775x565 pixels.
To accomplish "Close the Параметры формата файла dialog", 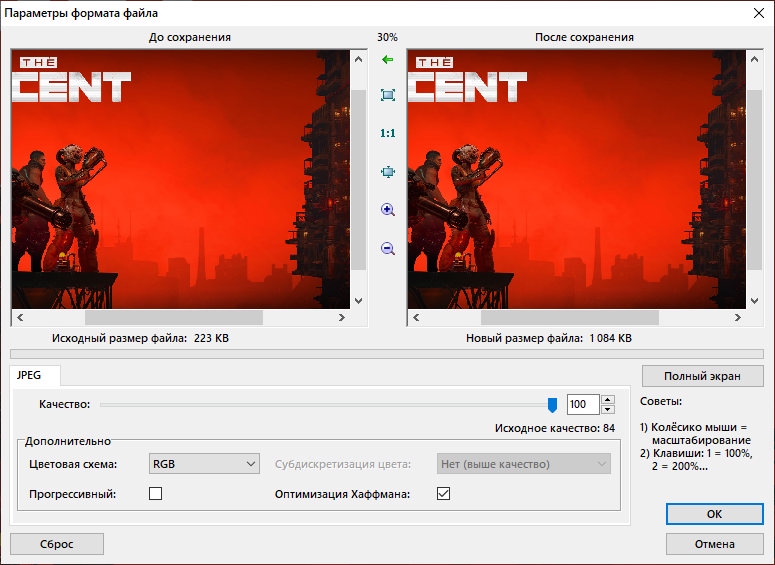I will click(759, 13).
